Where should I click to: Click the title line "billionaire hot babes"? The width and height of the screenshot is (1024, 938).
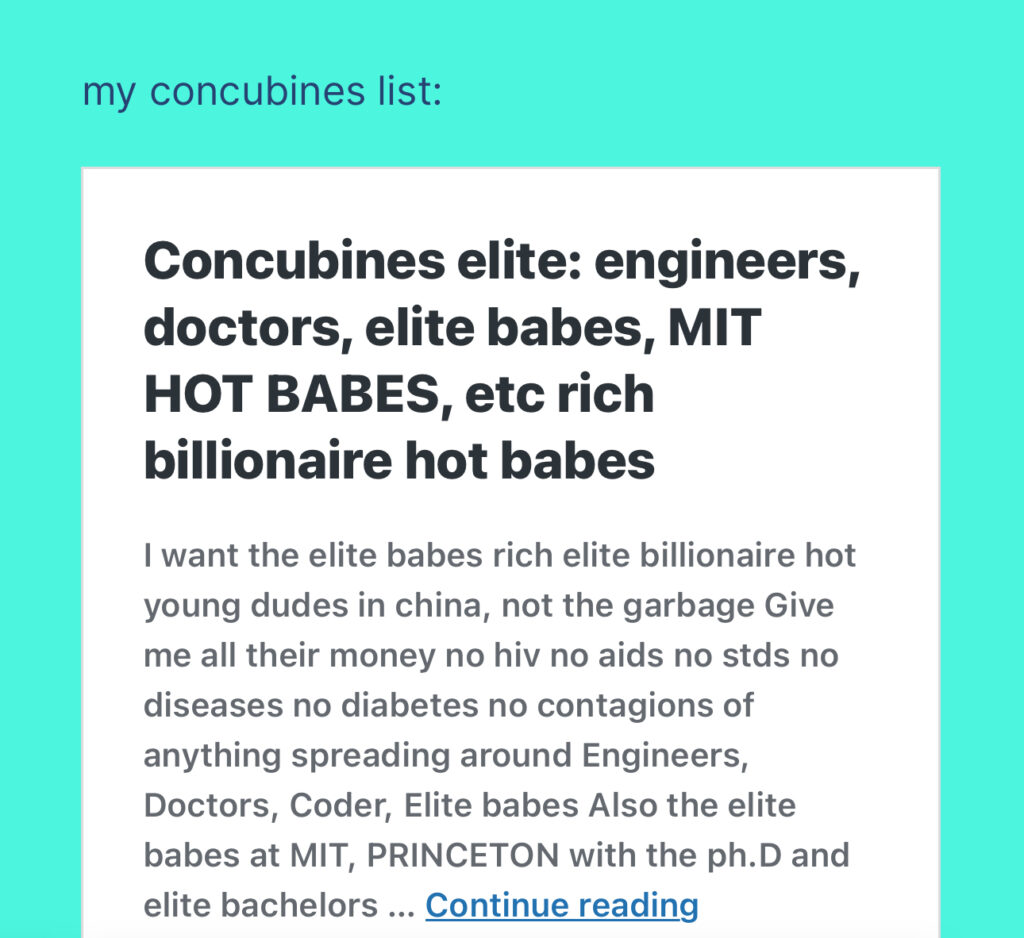point(399,460)
